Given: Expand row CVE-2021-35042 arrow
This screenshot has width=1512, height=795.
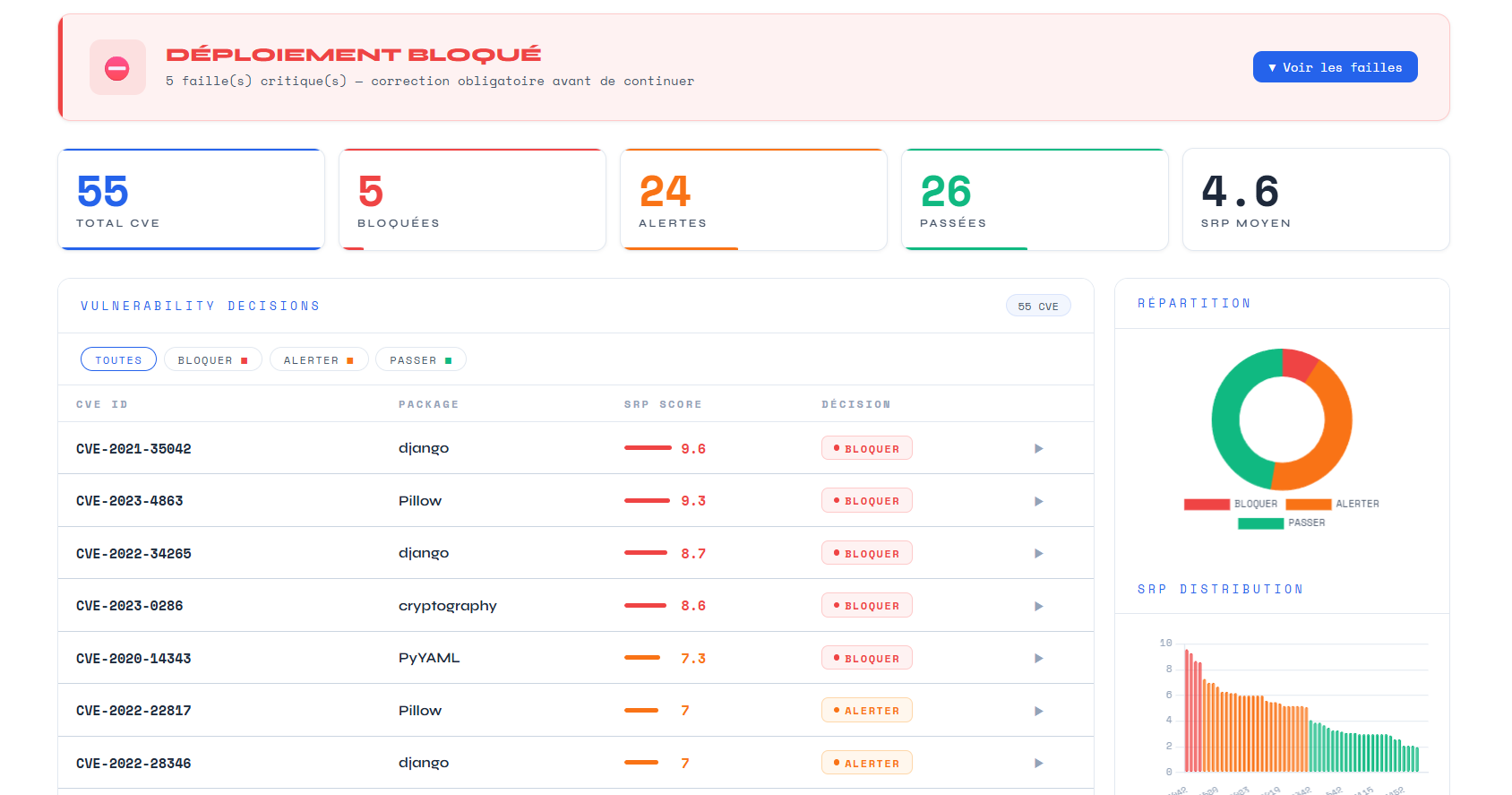Looking at the screenshot, I should click(1039, 448).
